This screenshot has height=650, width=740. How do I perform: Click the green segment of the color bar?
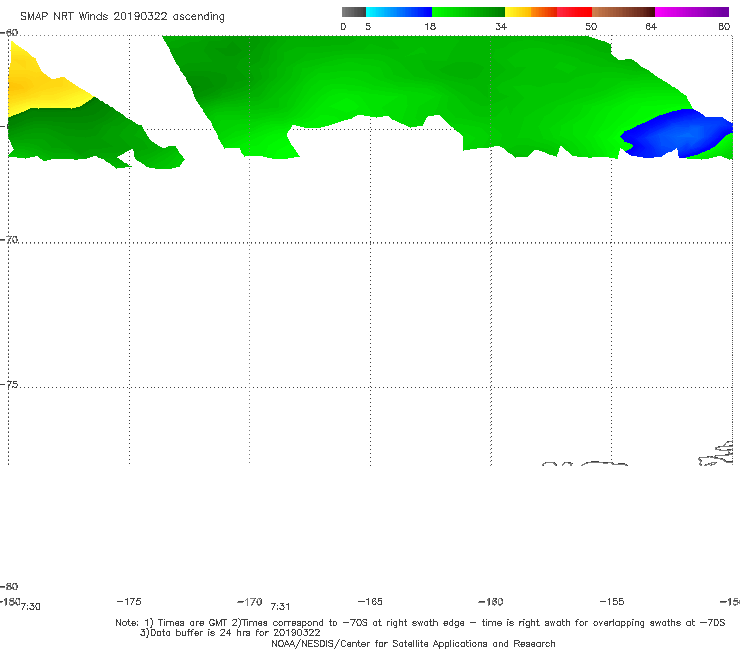click(468, 12)
